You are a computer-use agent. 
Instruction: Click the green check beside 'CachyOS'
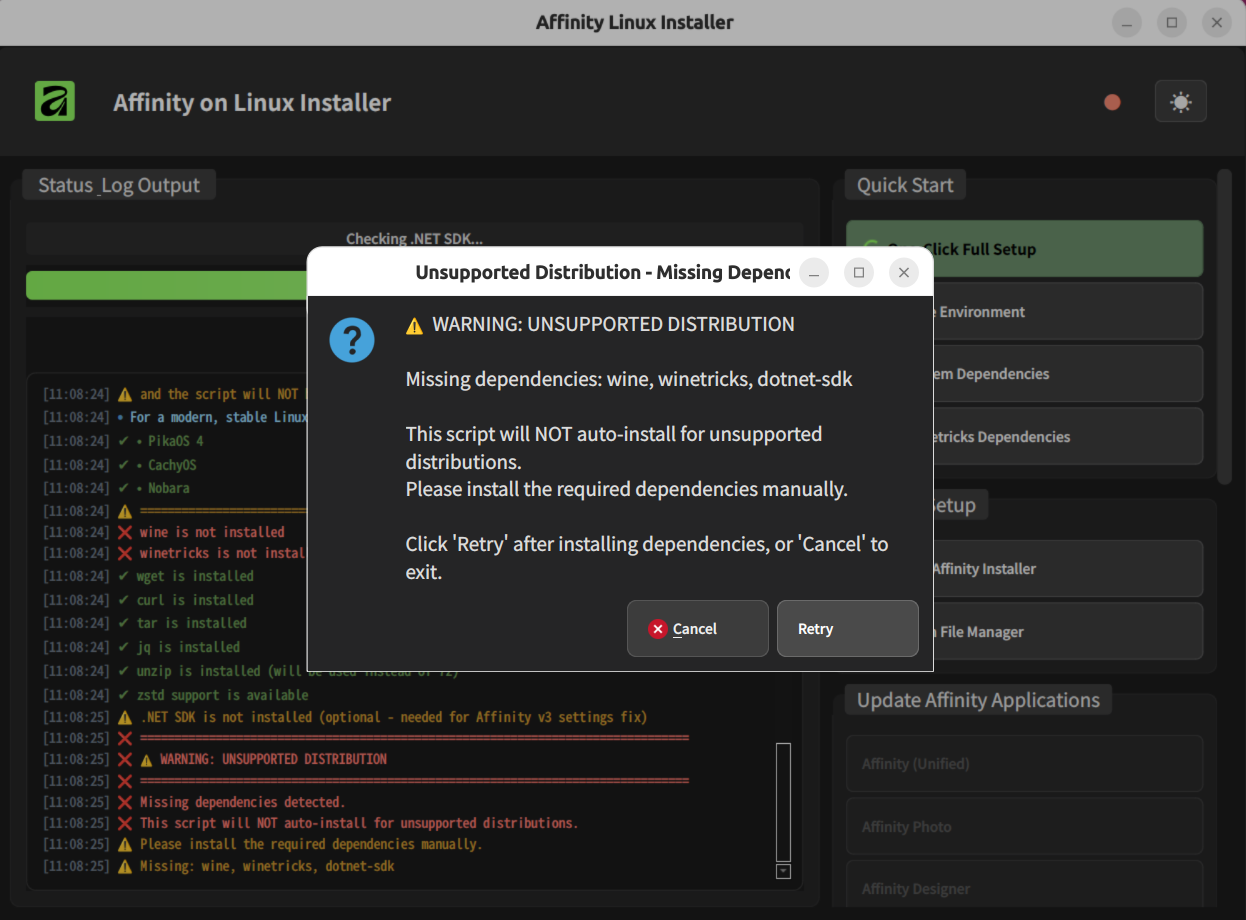(x=124, y=465)
